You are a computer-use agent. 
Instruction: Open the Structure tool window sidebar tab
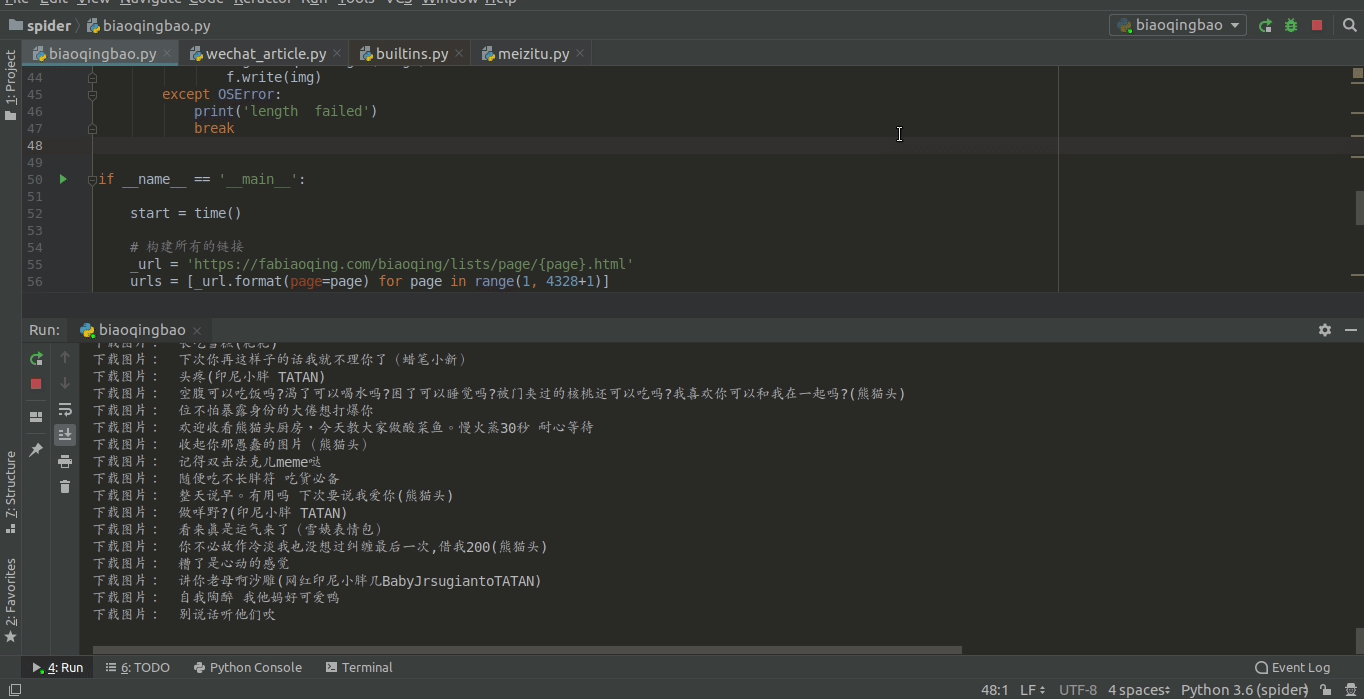pyautogui.click(x=11, y=492)
